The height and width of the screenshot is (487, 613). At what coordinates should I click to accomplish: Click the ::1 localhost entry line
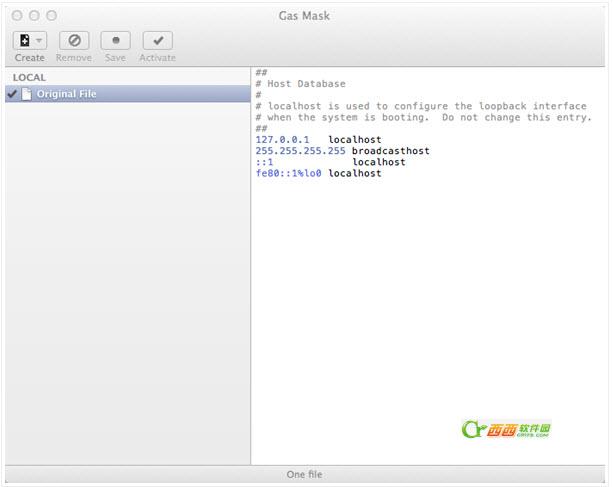330,162
